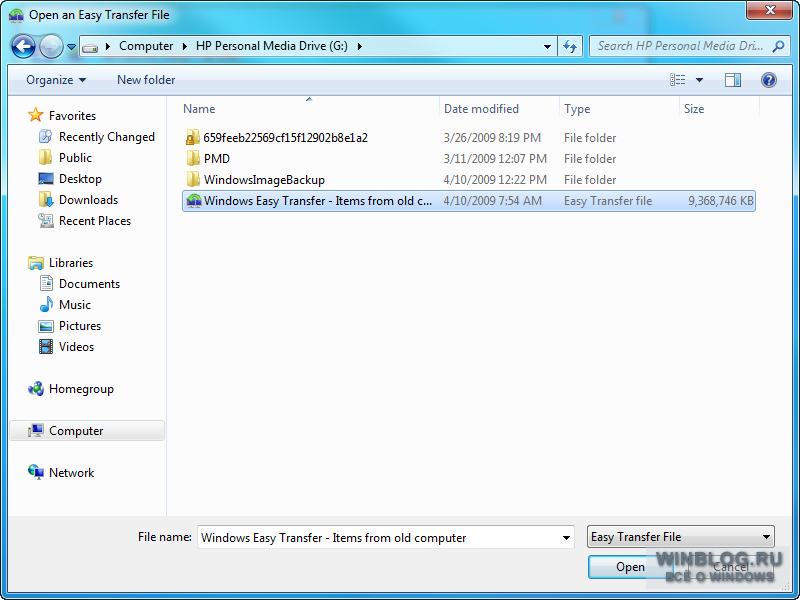Click the Forward navigation arrow button

click(51, 47)
